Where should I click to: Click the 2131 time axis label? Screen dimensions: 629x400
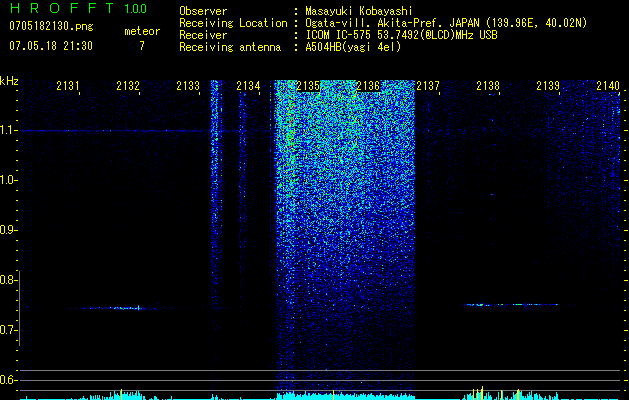tap(68, 86)
